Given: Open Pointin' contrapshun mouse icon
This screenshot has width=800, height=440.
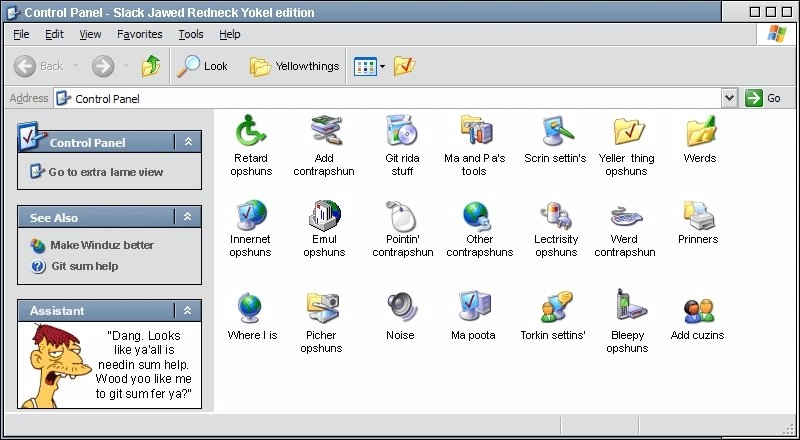Looking at the screenshot, I should pyautogui.click(x=401, y=214).
